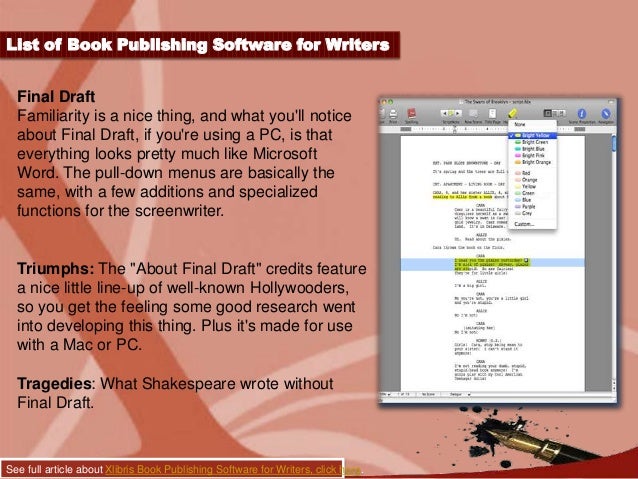This screenshot has width=638, height=479.
Task: Click the 'Triumphs:' bold label
Action: coord(56,269)
